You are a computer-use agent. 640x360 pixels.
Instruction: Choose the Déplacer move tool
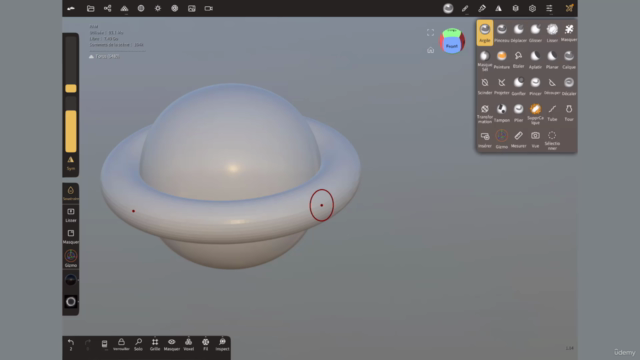(518, 33)
